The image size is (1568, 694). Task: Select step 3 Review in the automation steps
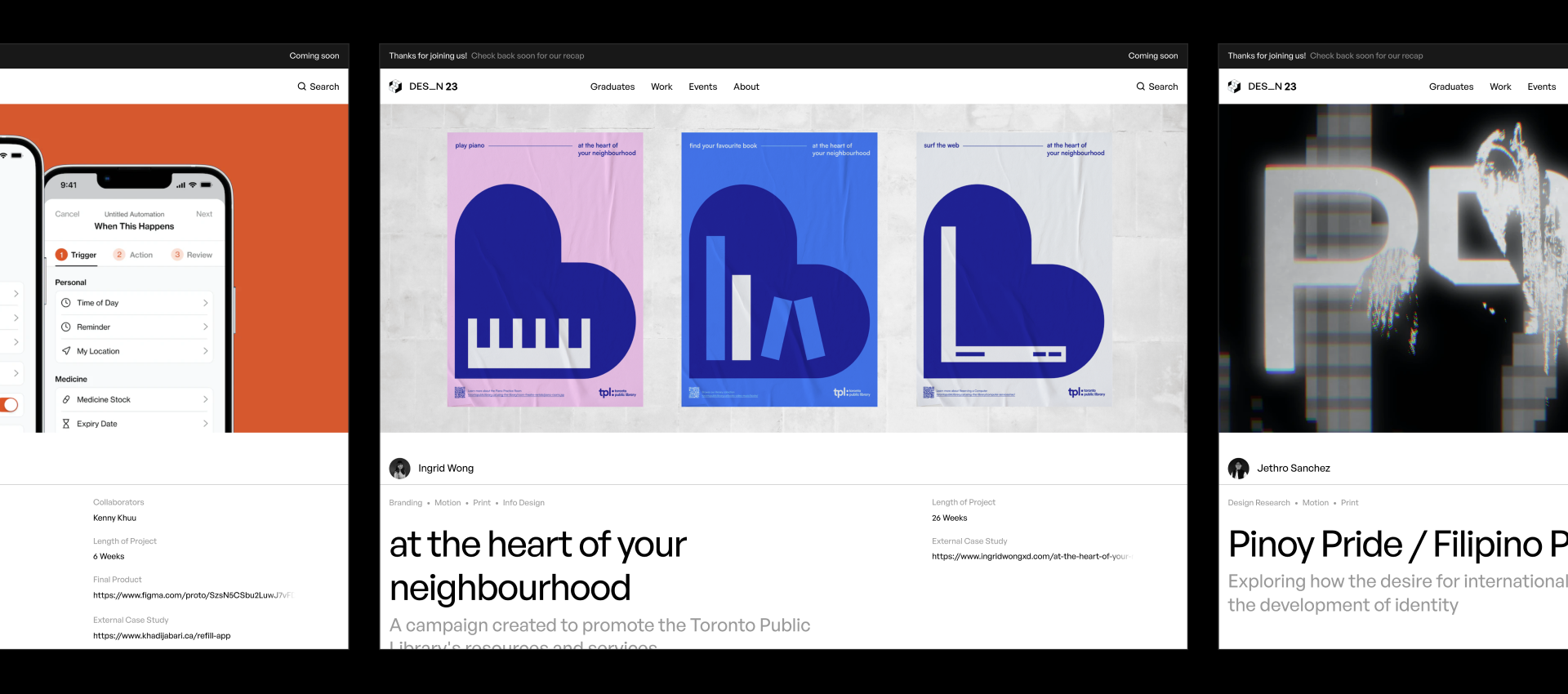coord(192,255)
